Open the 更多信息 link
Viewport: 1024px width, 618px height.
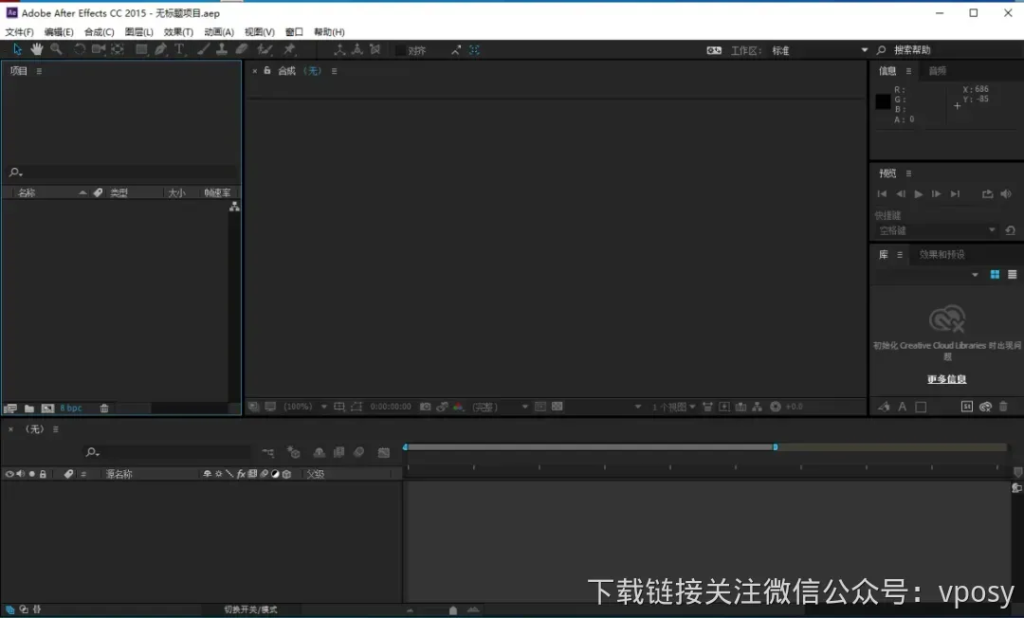point(946,380)
